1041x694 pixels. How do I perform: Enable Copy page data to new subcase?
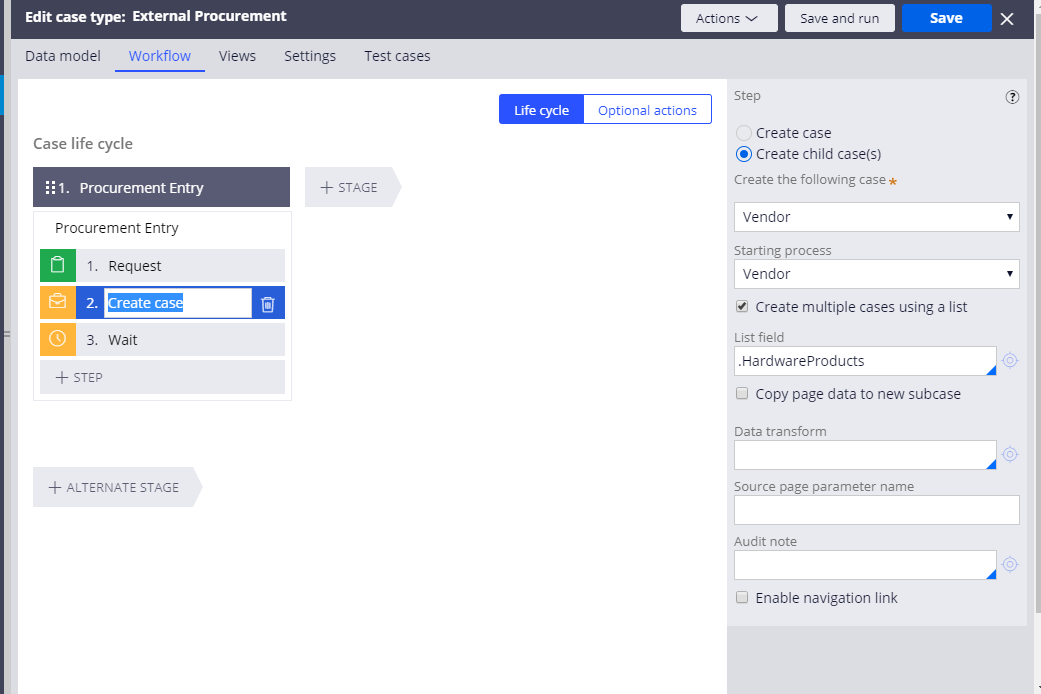pos(742,394)
